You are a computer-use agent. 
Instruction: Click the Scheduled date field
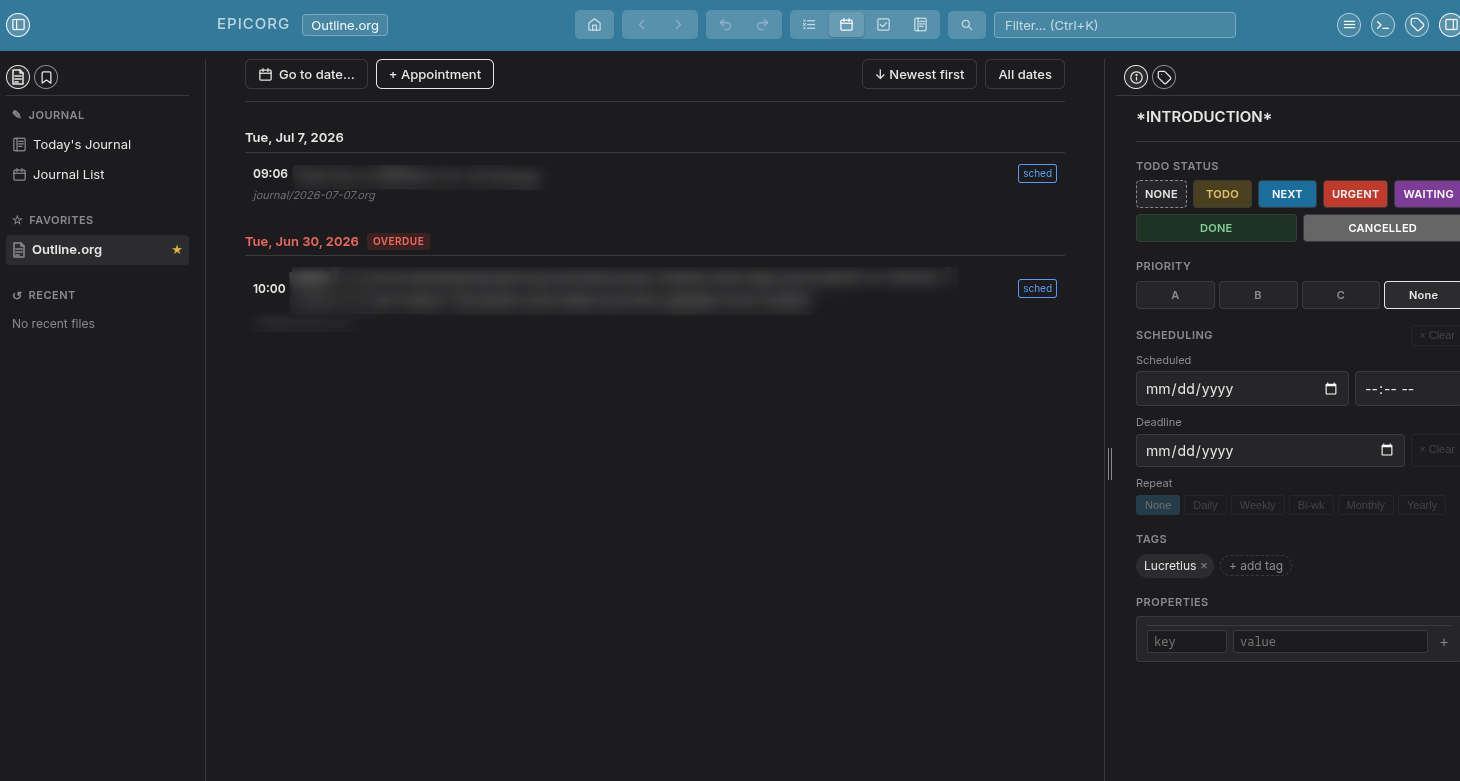1242,389
